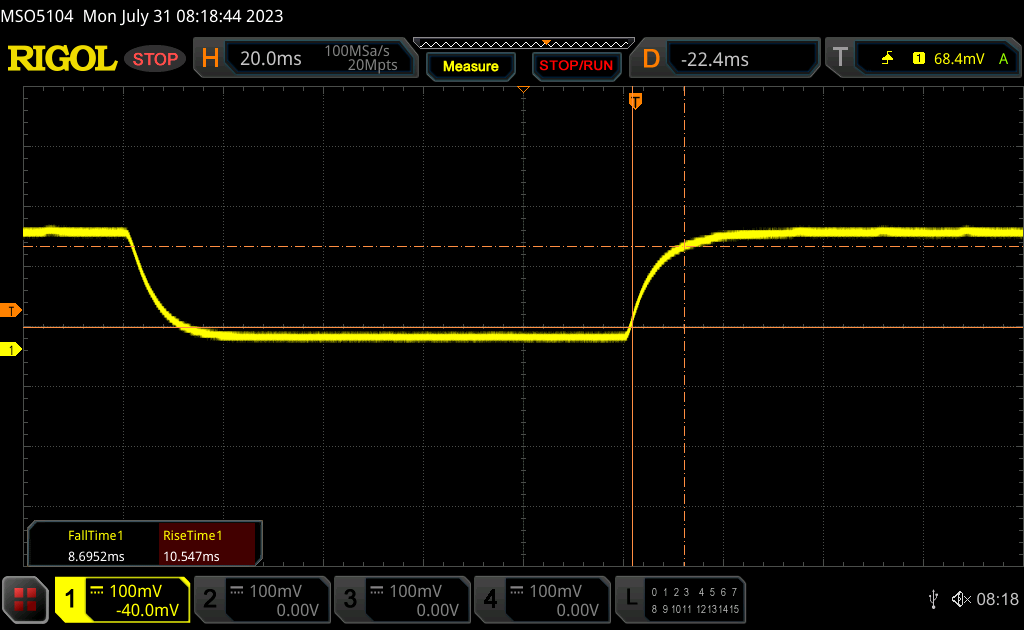Select the RiseTime1 measurement
Image resolution: width=1024 pixels, height=630 pixels.
tap(193, 535)
